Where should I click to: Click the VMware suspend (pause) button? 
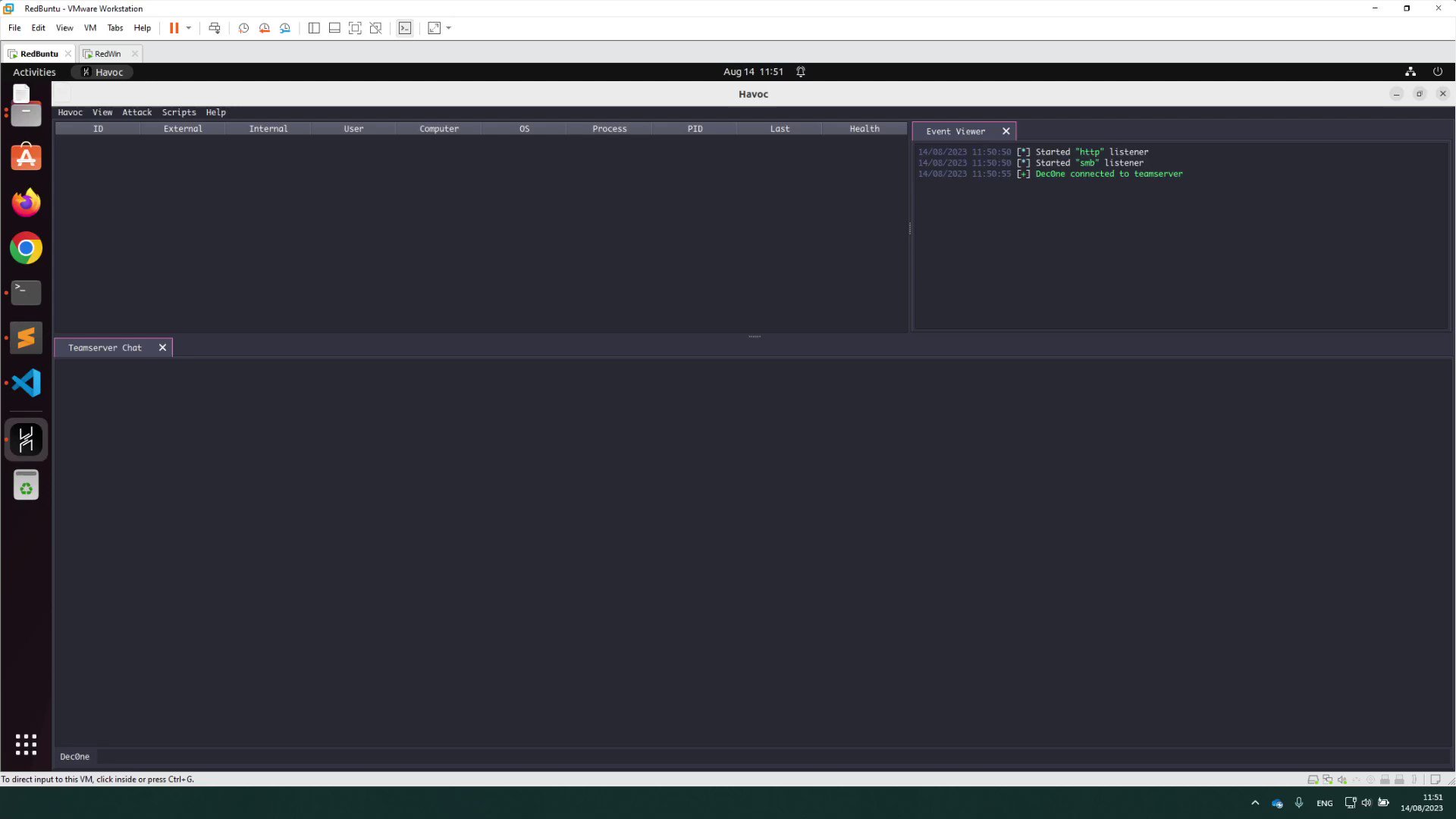click(x=174, y=28)
